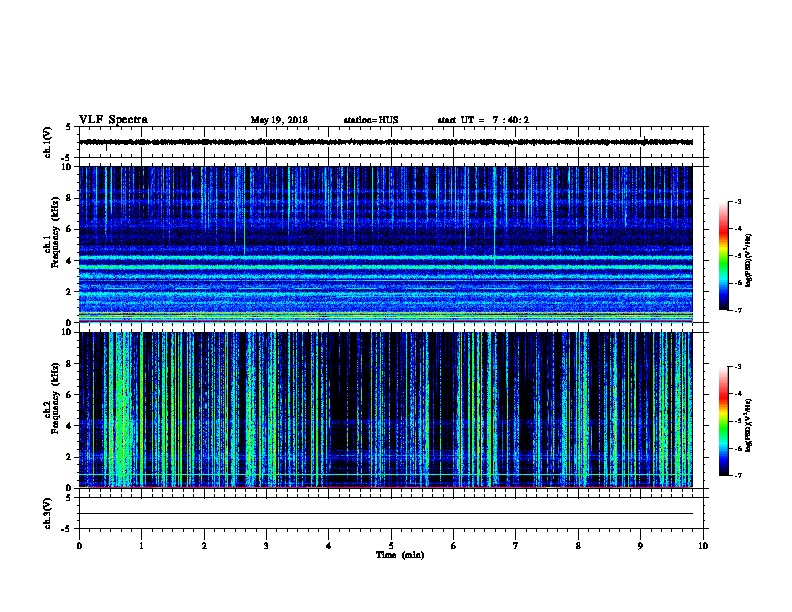Viewport: 792px width, 612px height.
Task: Select the "May 19, 2018" date text
Action: click(x=279, y=120)
